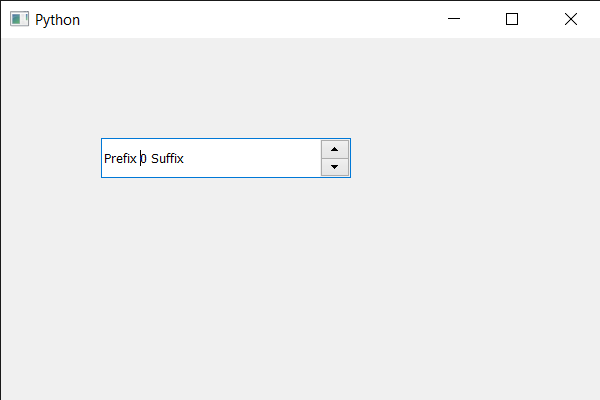Click gray background left of the spin box
The image size is (600, 400).
pos(50,158)
